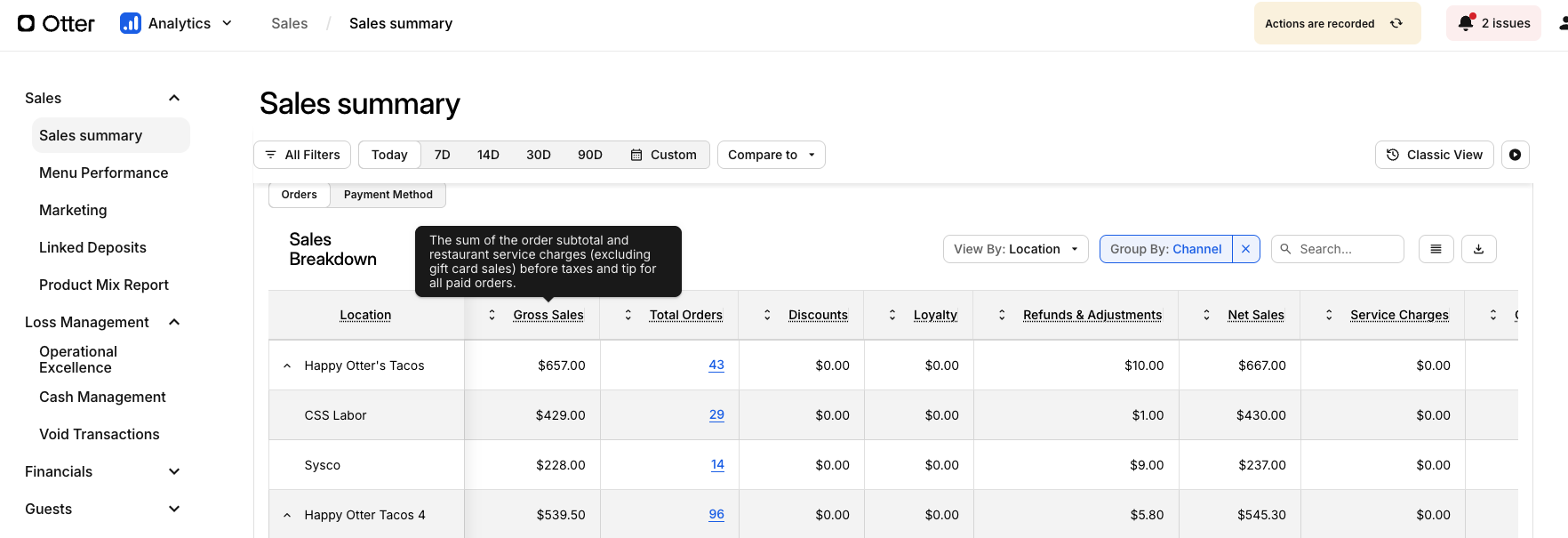Open the 14 total orders link
Screen dimensions: 1568x538
click(x=717, y=464)
